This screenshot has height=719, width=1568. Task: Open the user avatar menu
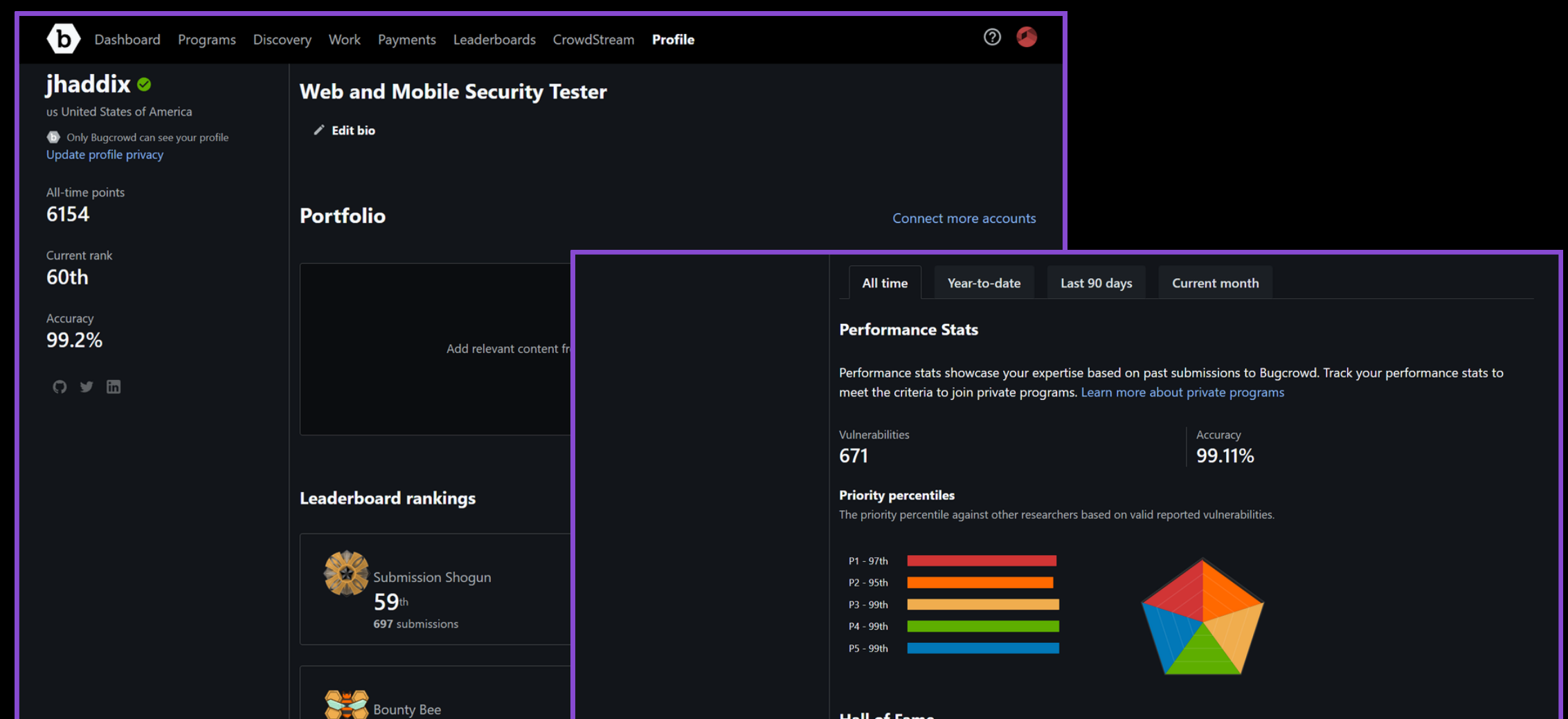tap(1027, 37)
